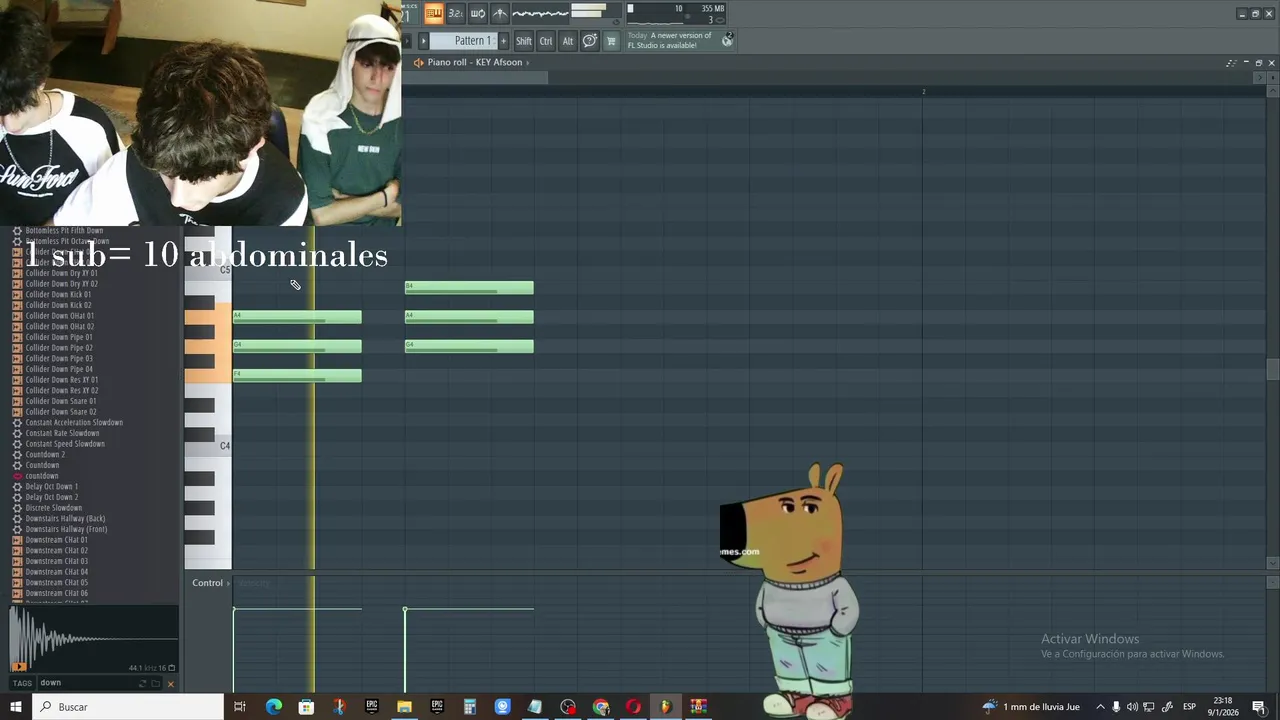Click the browser search folder icon
Viewport: 1280px width, 720px height.
coord(155,684)
